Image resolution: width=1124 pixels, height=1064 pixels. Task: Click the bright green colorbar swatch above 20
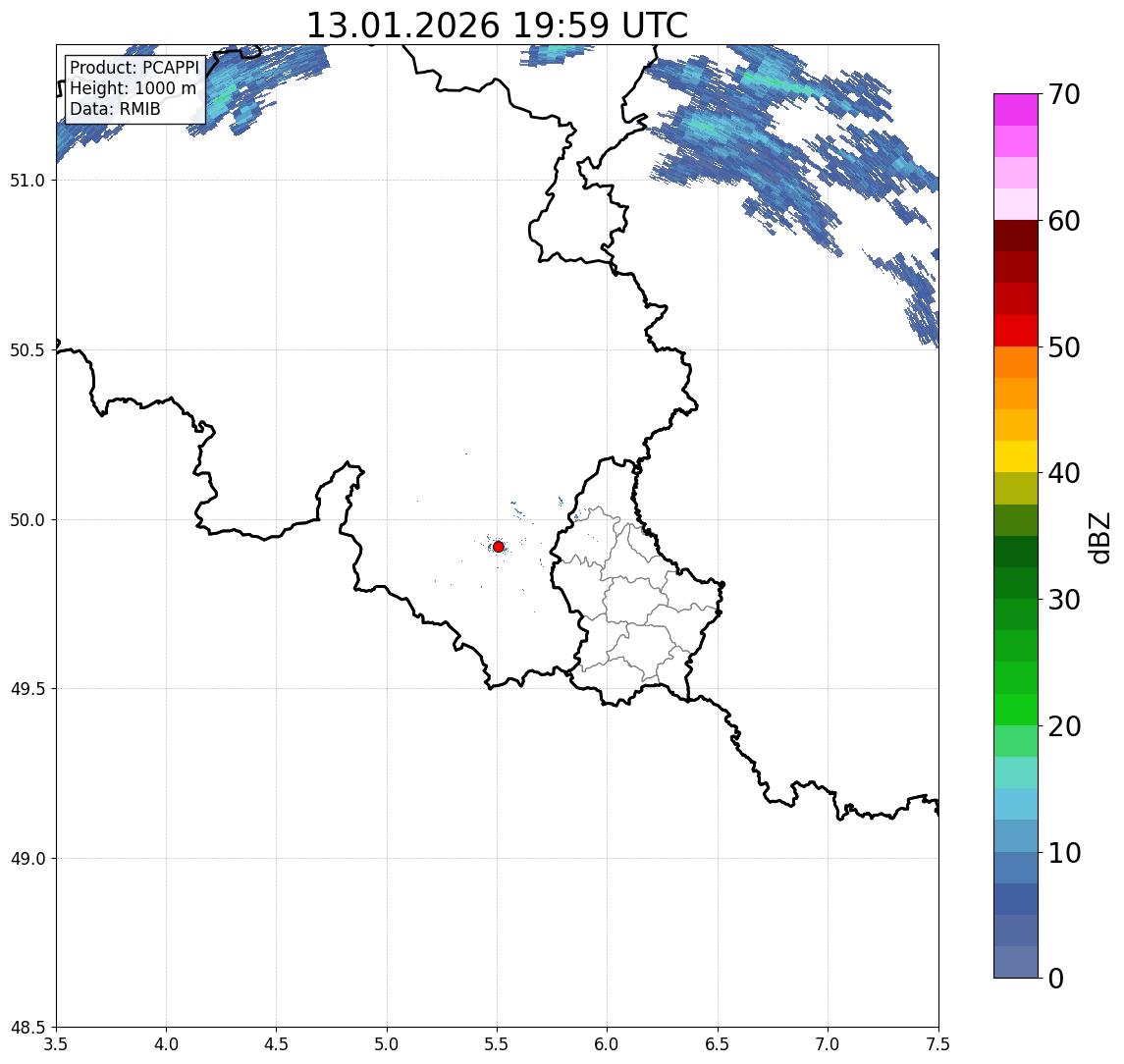coord(1016,709)
